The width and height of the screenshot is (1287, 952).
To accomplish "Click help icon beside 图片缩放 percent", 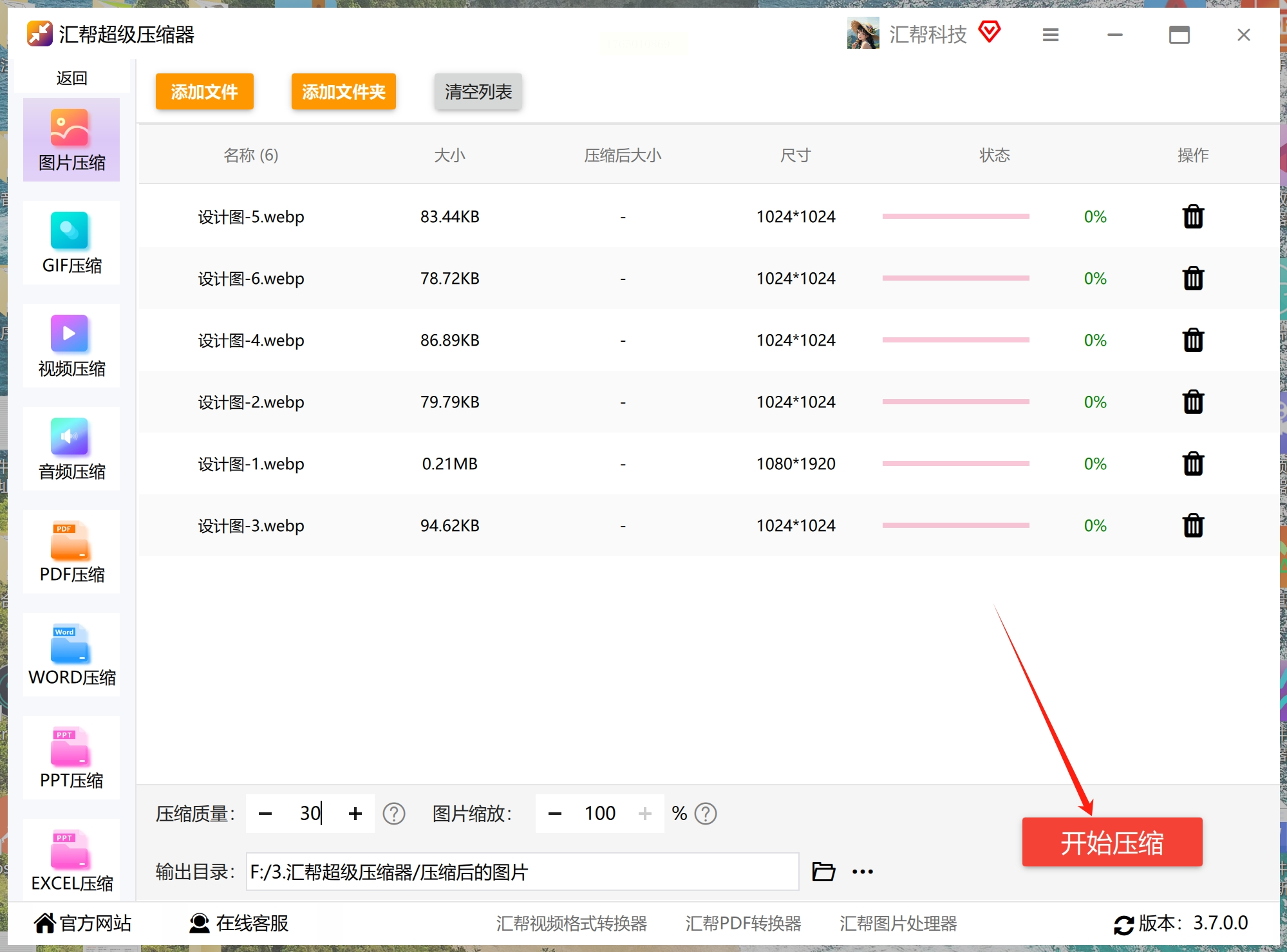I will [x=706, y=814].
